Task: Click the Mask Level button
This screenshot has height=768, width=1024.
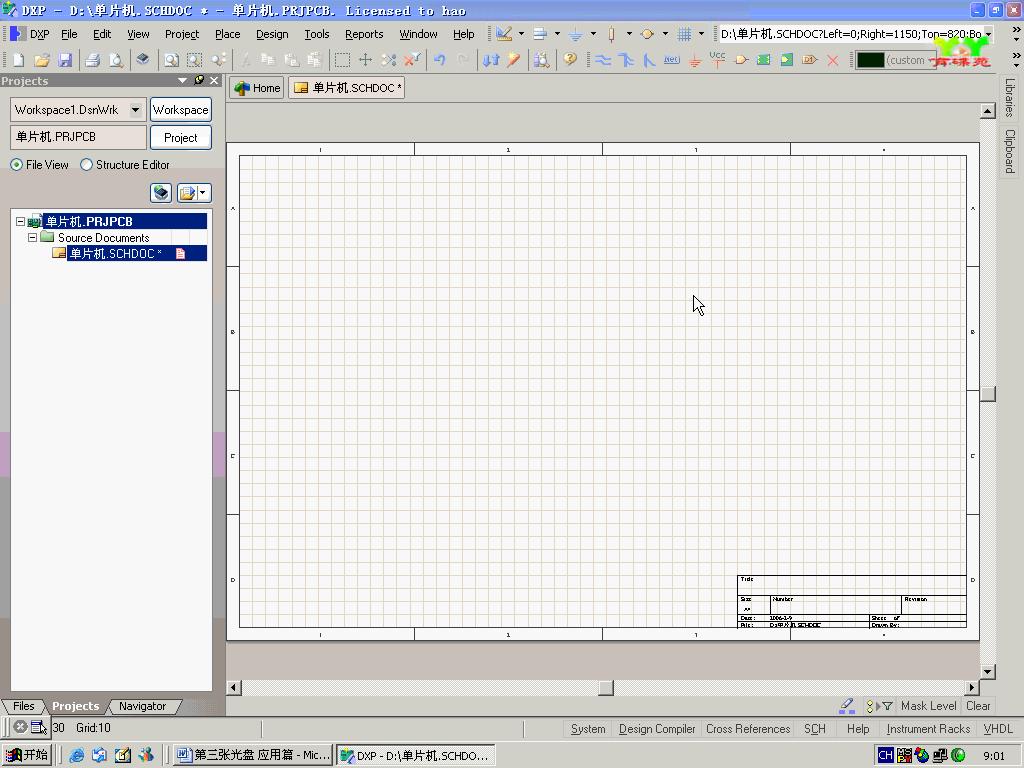Action: (928, 706)
